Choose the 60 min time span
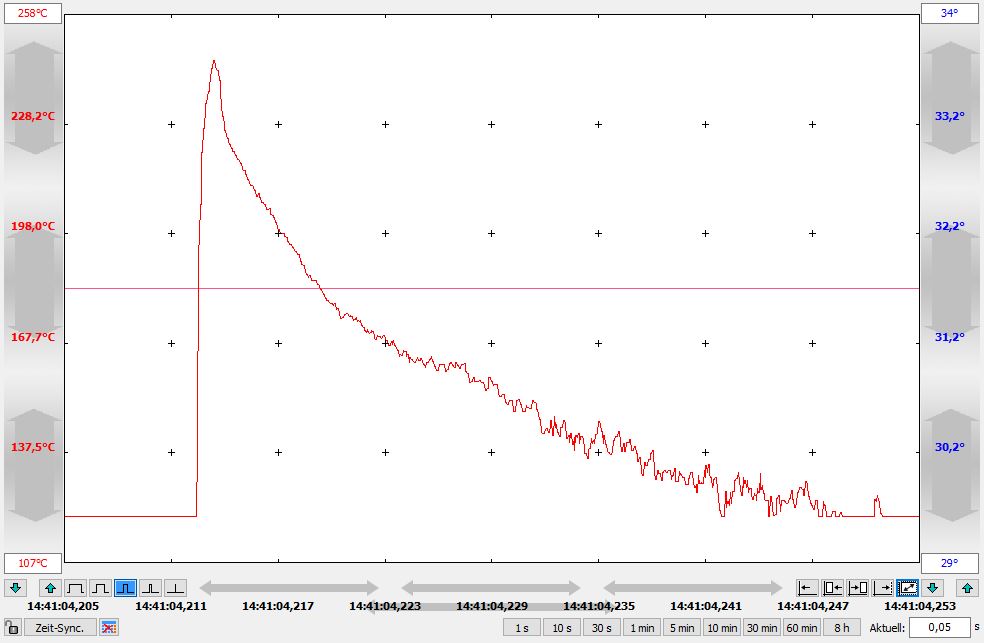Screen dimensions: 984x643 801,628
